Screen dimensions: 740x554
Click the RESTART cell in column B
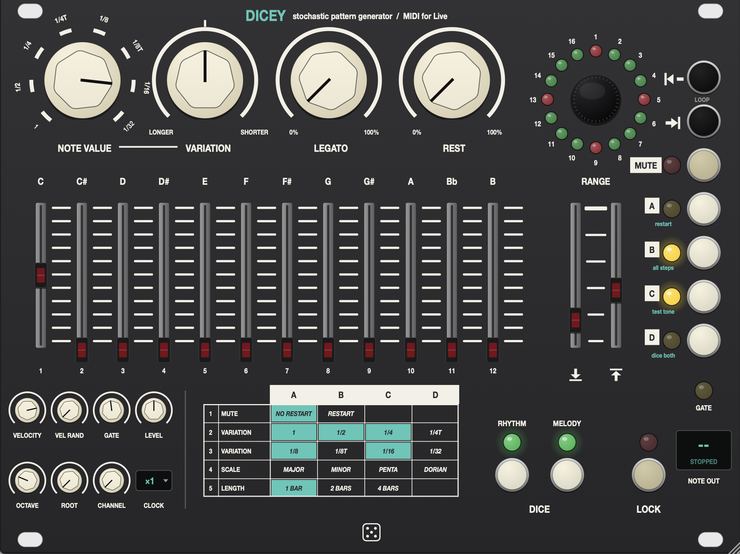pyautogui.click(x=341, y=413)
